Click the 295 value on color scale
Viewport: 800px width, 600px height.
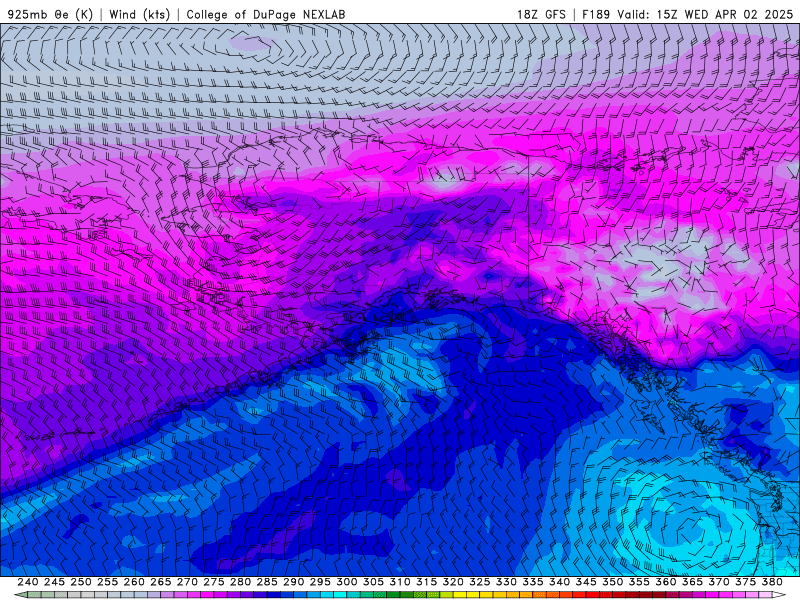coord(320,582)
